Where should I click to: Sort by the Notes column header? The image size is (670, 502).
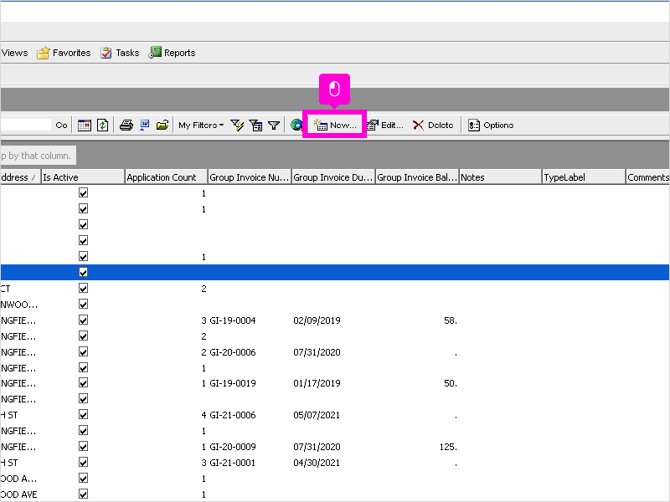click(x=500, y=177)
